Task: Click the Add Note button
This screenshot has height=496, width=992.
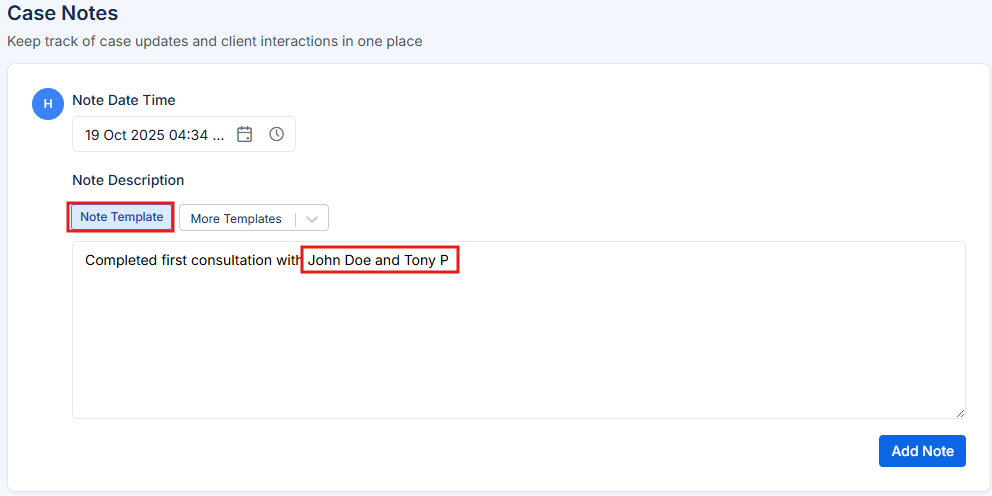Action: pyautogui.click(x=922, y=451)
